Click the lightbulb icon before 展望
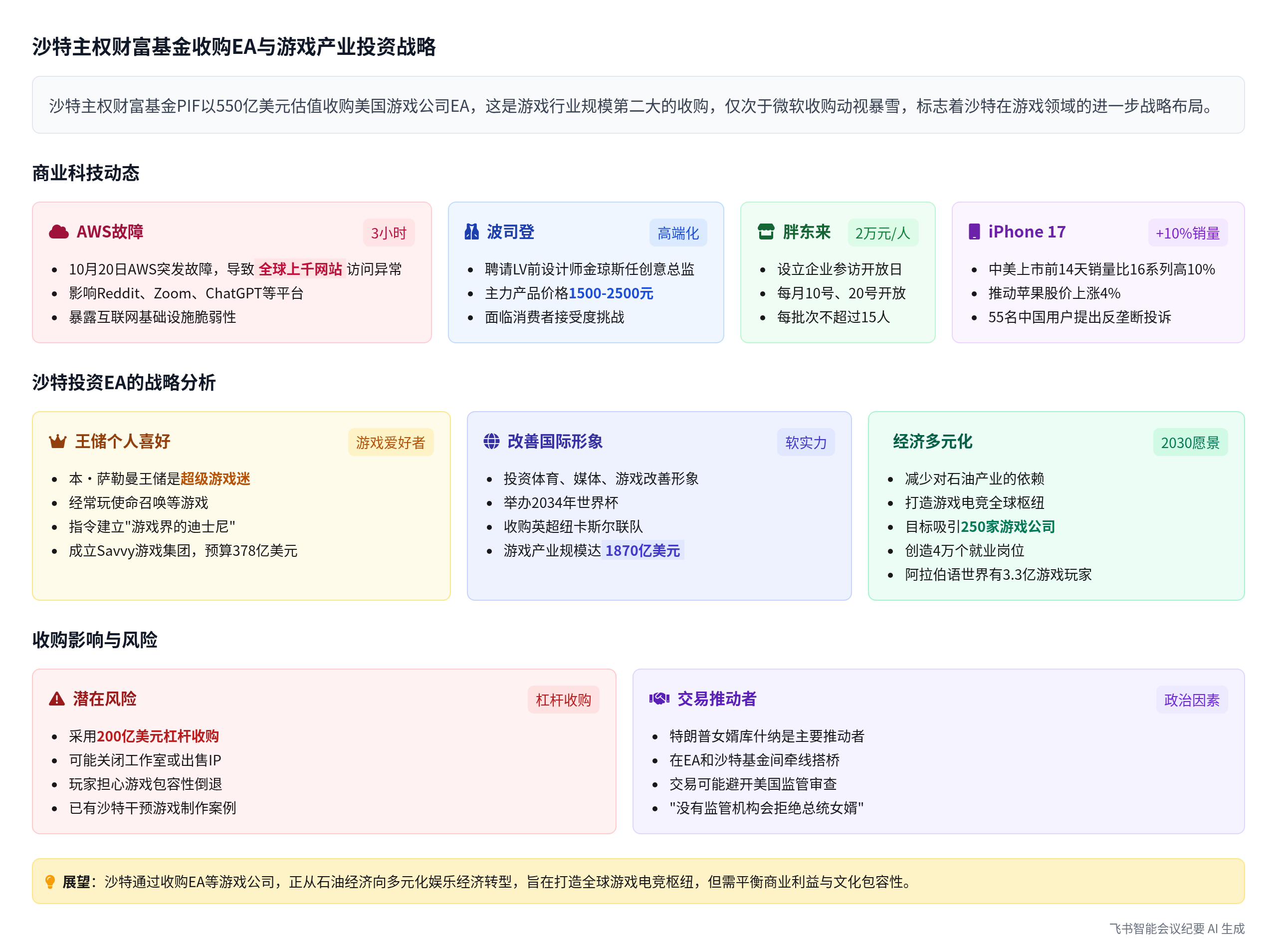 coord(50,881)
